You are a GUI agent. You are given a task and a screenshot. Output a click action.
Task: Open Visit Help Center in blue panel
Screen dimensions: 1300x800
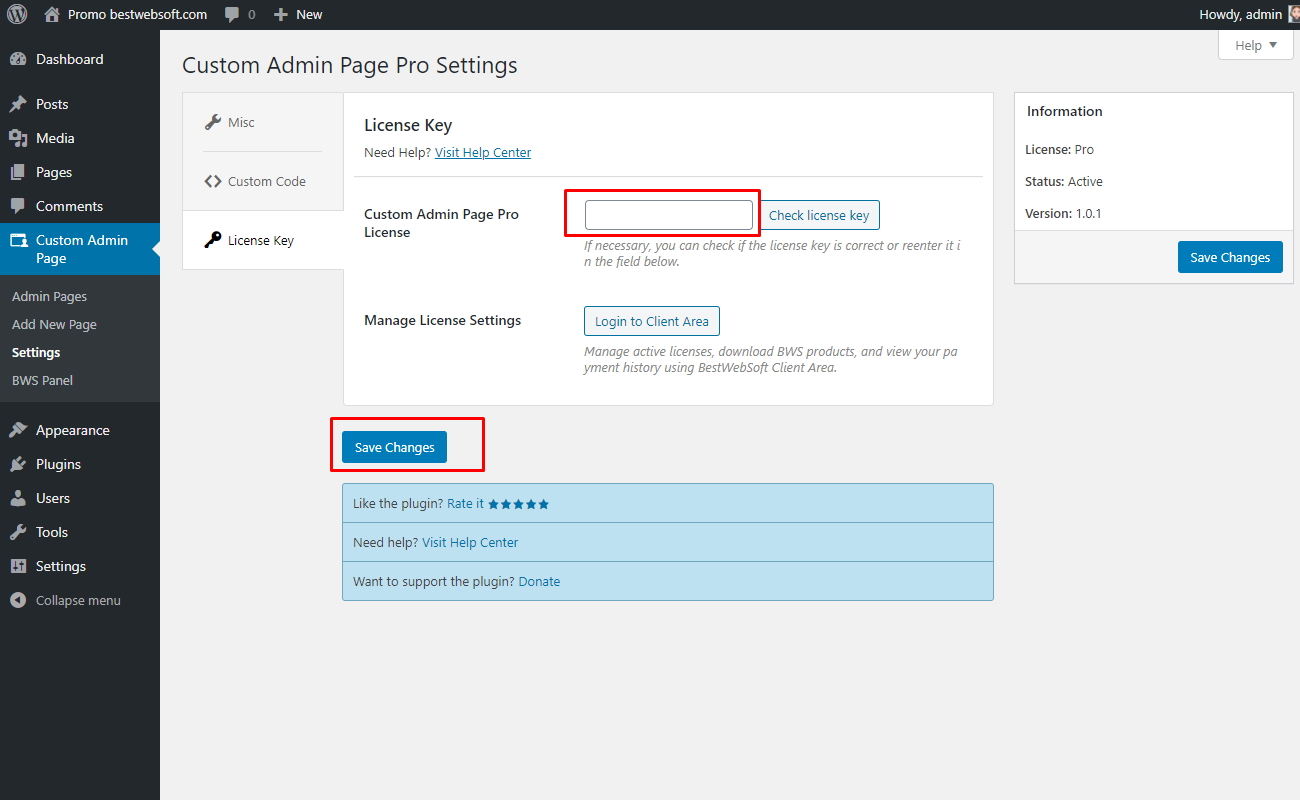[x=470, y=542]
